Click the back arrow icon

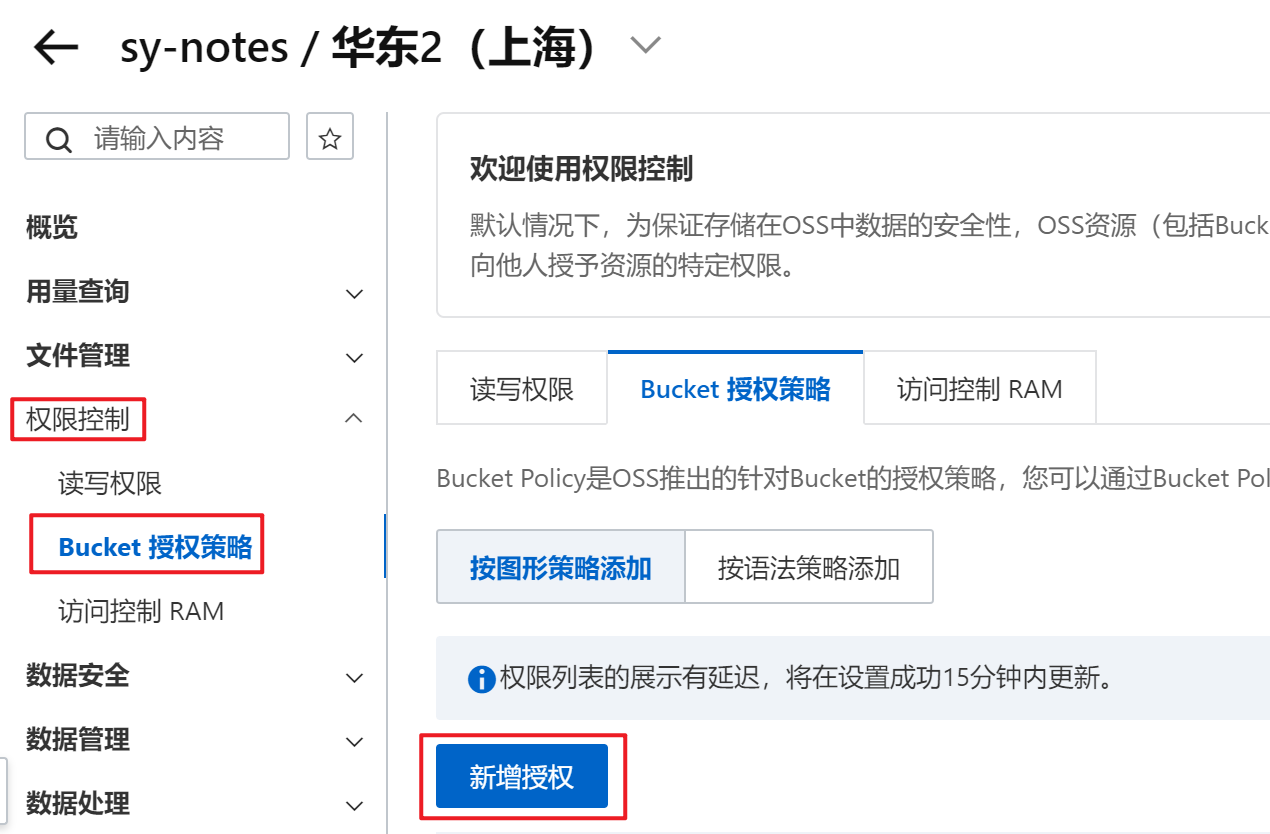point(56,47)
